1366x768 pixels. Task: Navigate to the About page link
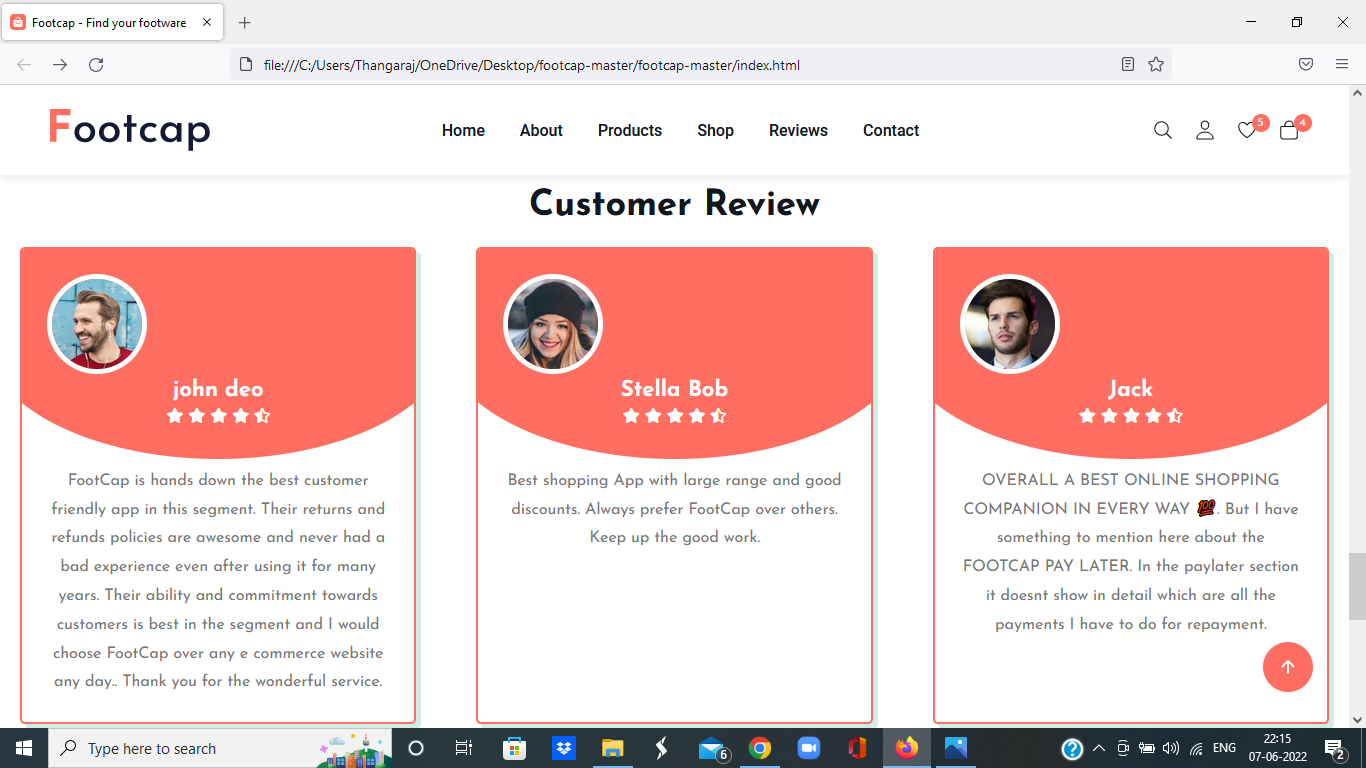click(541, 130)
